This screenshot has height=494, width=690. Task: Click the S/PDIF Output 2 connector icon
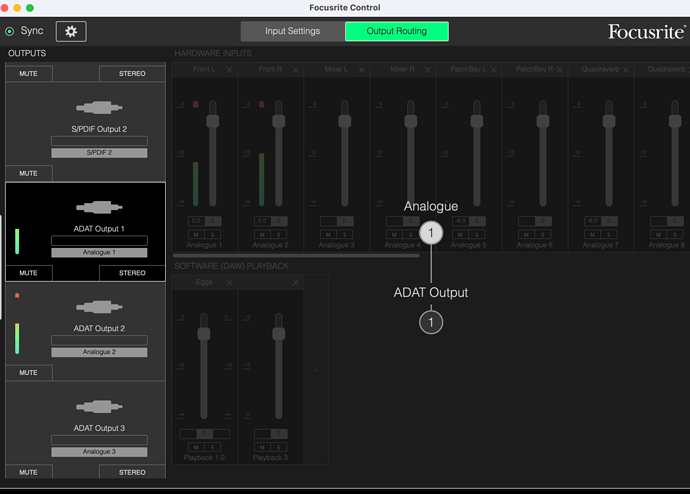(x=99, y=107)
